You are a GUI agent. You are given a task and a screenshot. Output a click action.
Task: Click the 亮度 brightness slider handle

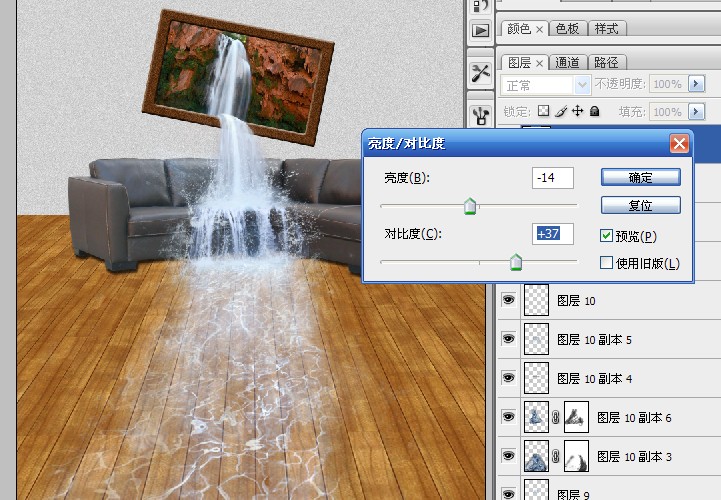470,206
